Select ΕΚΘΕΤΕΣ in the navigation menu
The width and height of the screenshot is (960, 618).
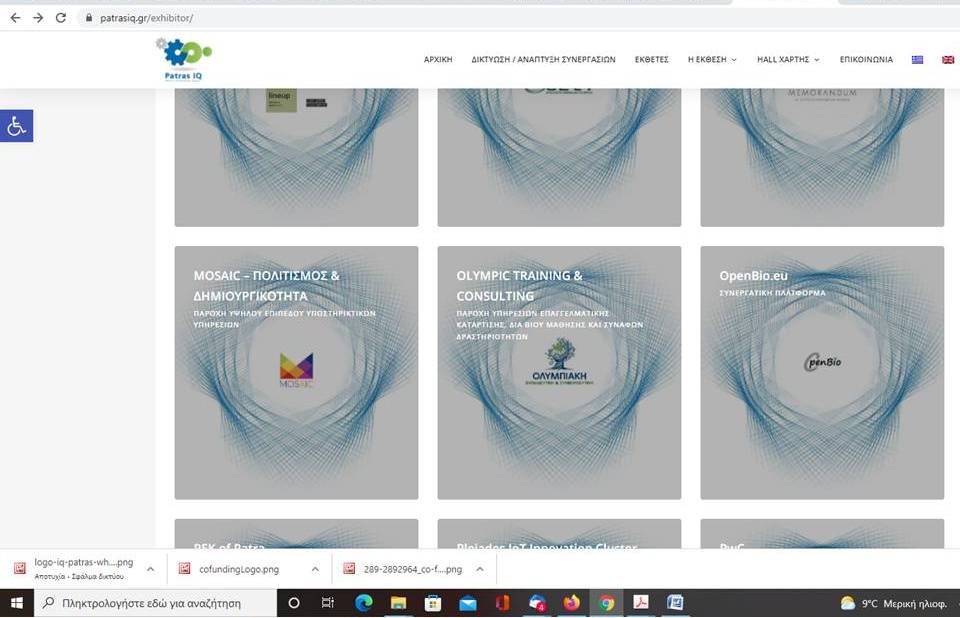pyautogui.click(x=651, y=59)
